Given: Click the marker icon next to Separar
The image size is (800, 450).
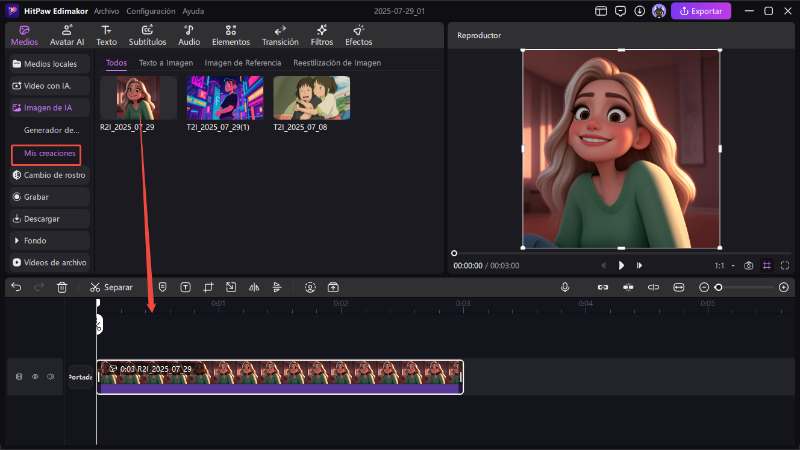Looking at the screenshot, I should point(162,287).
